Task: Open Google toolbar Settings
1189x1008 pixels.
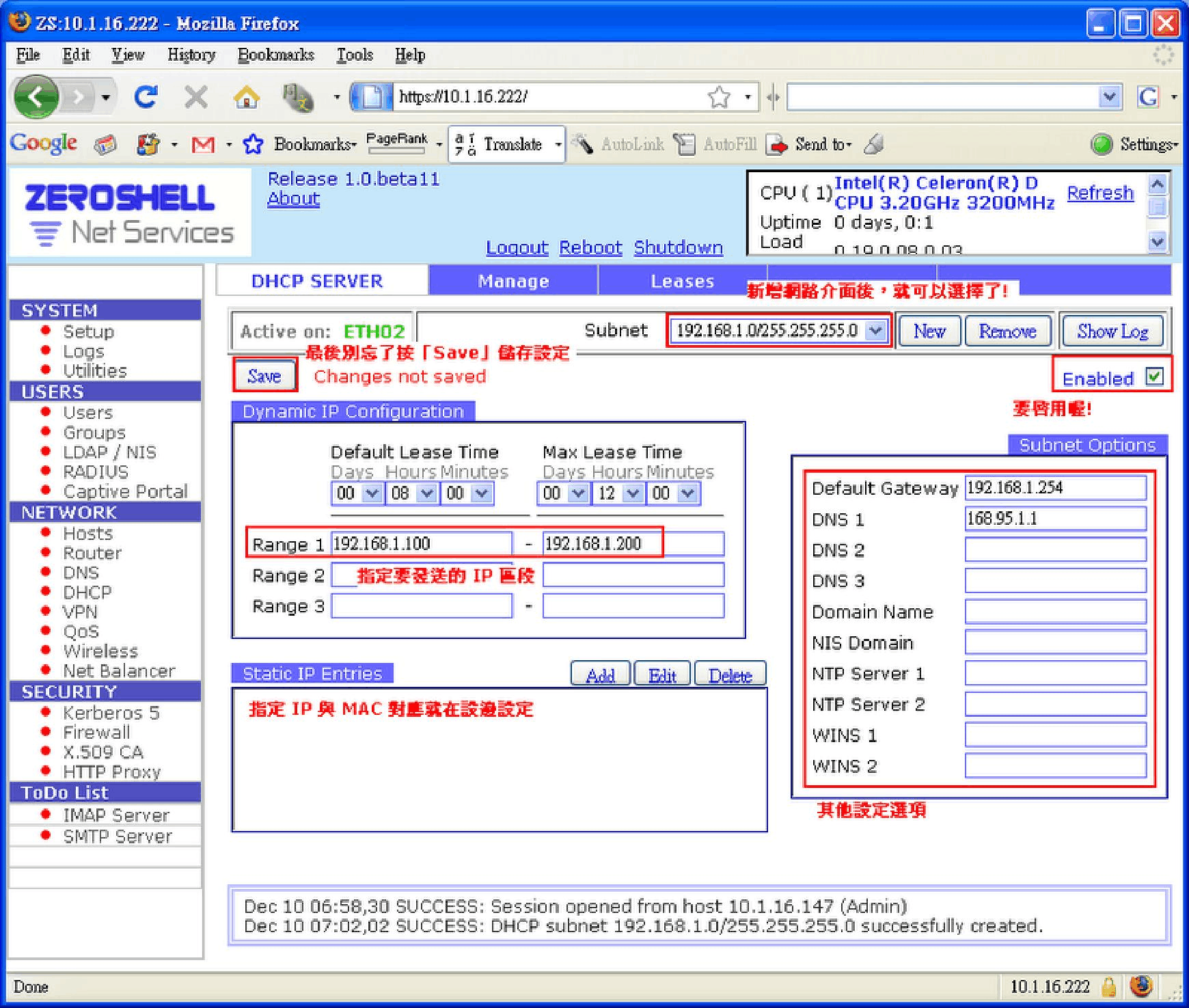Action: pos(1134,144)
